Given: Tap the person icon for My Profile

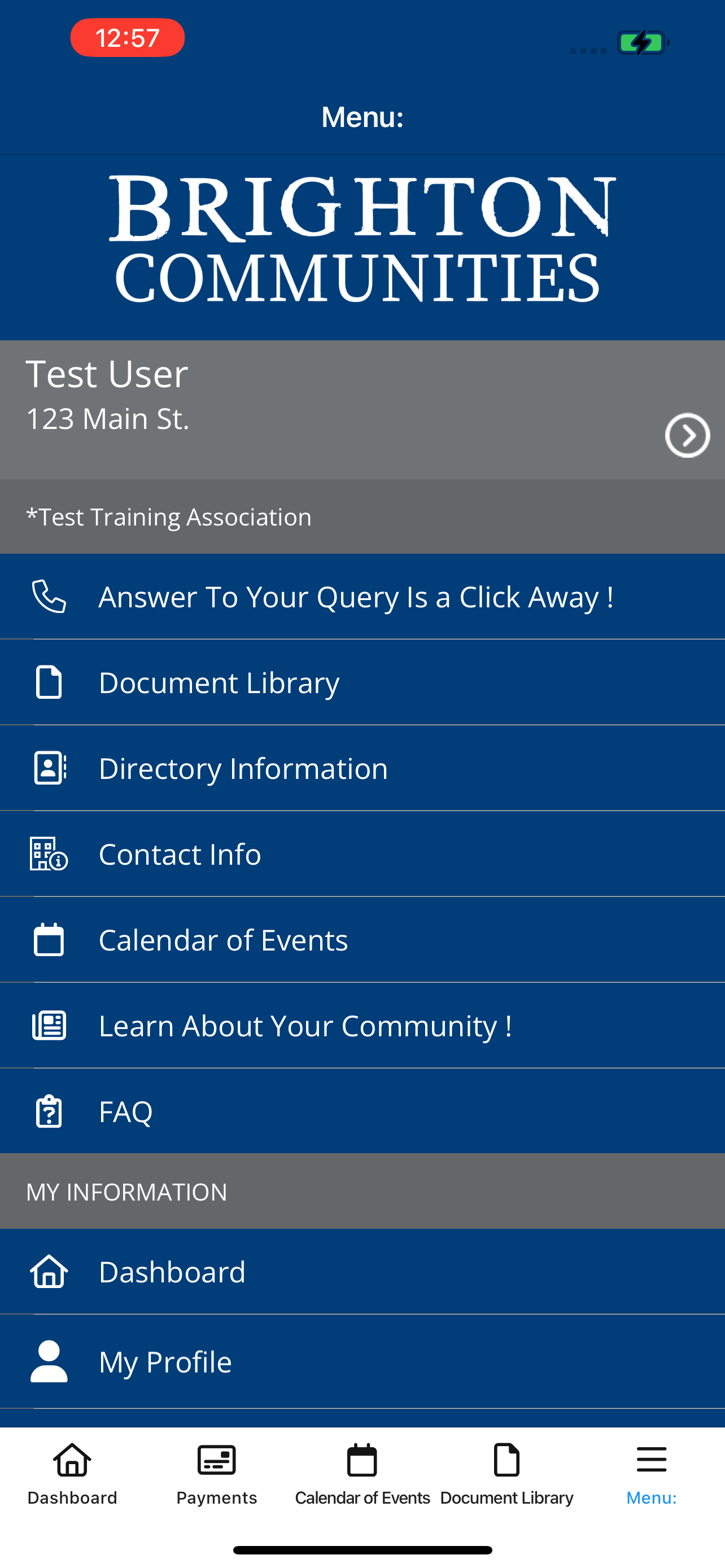Looking at the screenshot, I should (49, 1361).
